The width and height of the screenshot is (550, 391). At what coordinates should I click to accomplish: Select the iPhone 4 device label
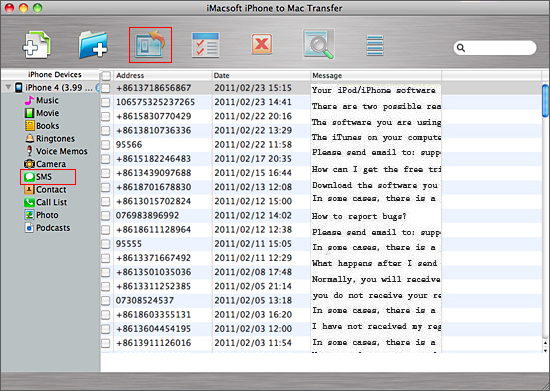click(59, 87)
